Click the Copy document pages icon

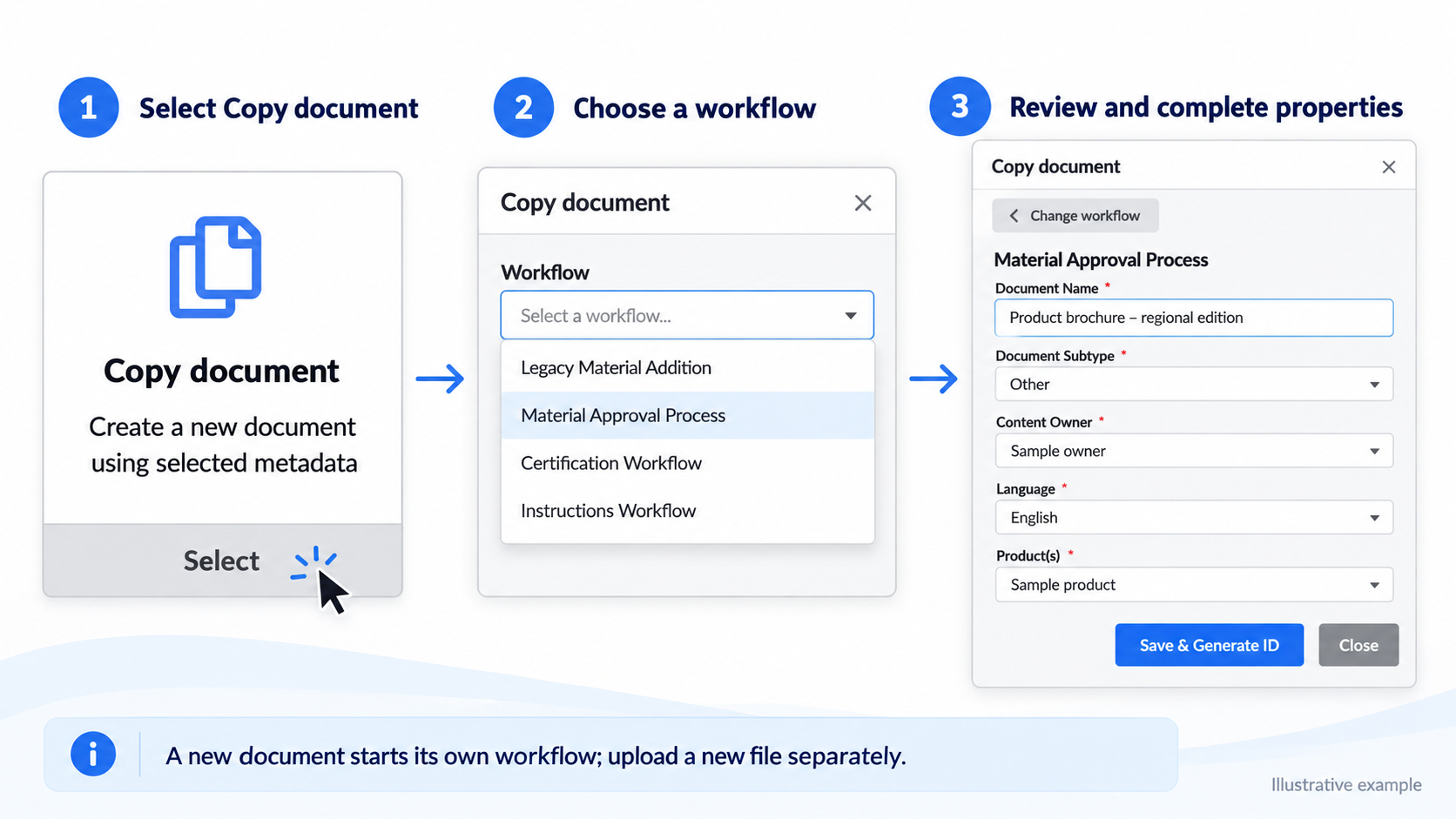coord(215,266)
